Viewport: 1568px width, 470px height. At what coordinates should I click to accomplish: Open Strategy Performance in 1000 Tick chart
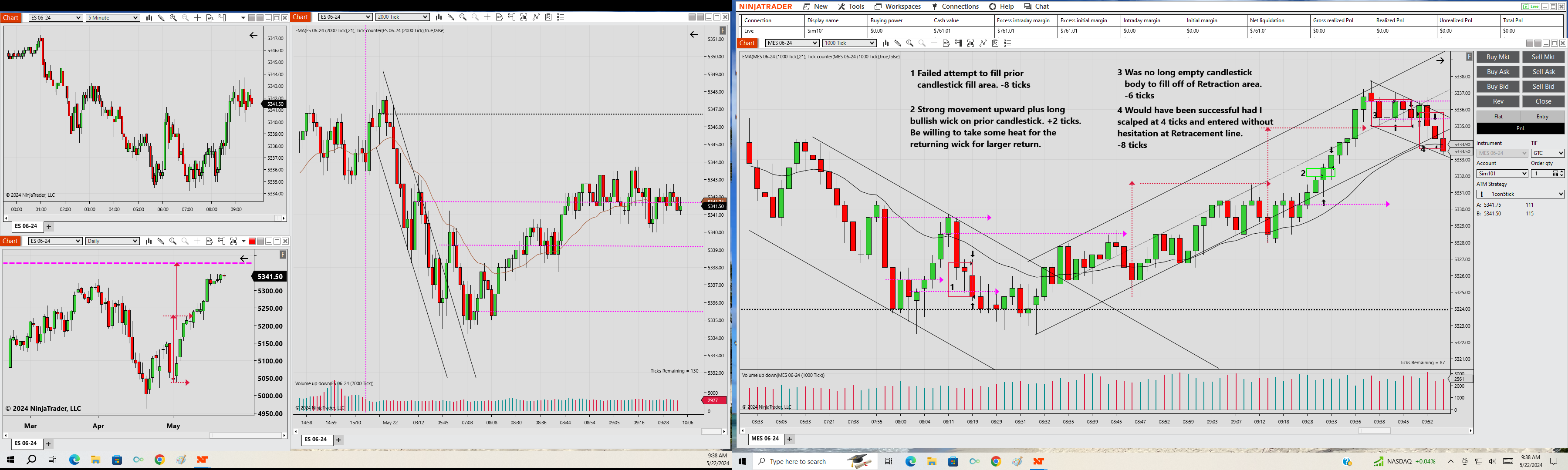click(995, 43)
